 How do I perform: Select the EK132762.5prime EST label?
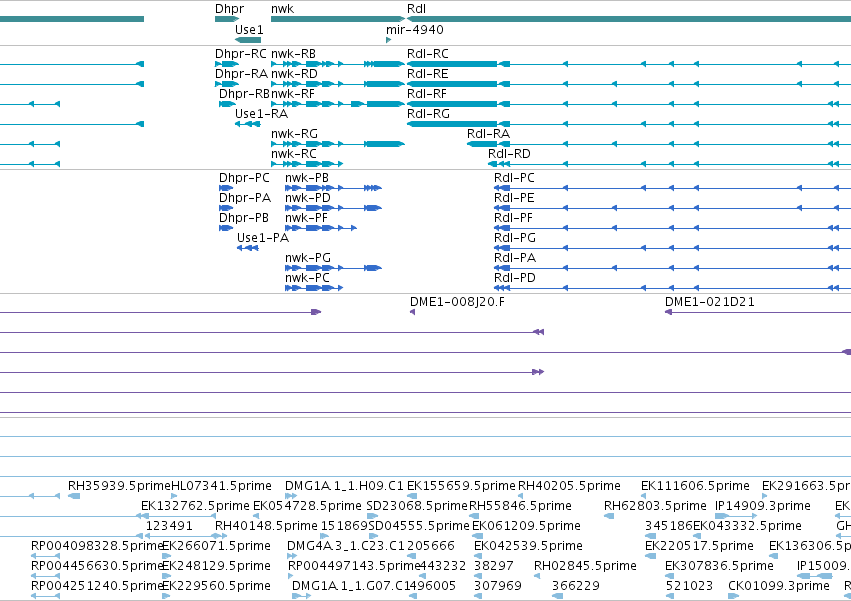[x=195, y=506]
